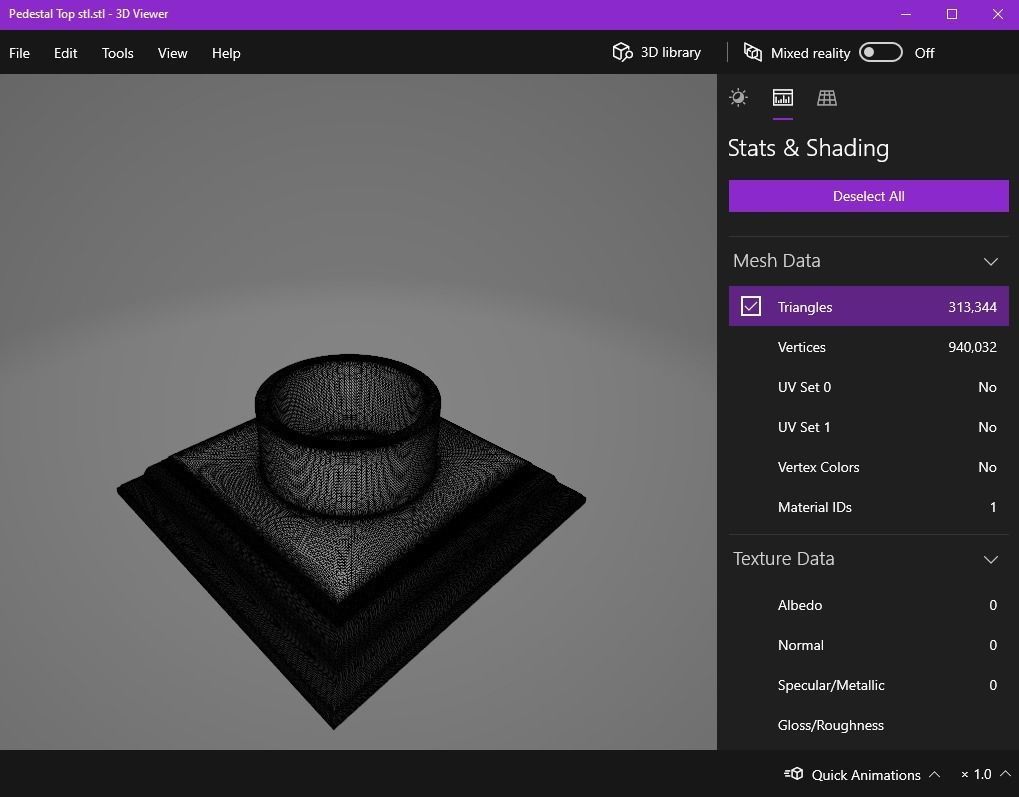Open the View menu
Image resolution: width=1019 pixels, height=797 pixels.
point(172,53)
